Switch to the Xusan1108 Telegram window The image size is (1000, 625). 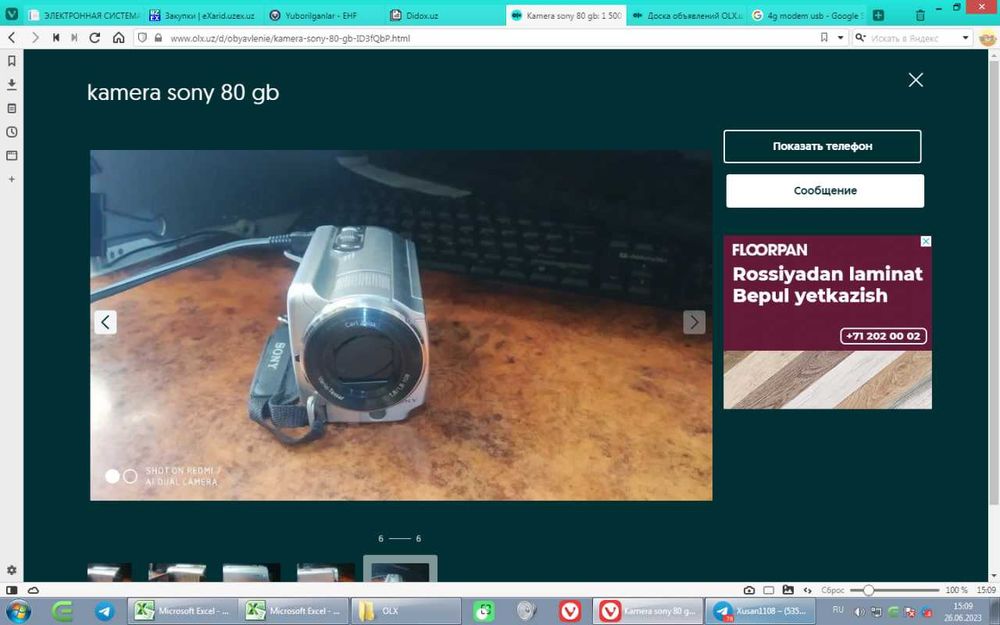pos(760,611)
